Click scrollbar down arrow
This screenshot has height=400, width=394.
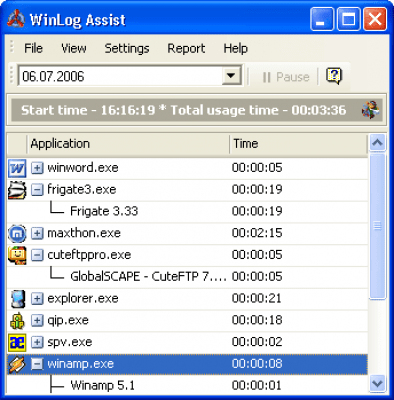[377, 383]
